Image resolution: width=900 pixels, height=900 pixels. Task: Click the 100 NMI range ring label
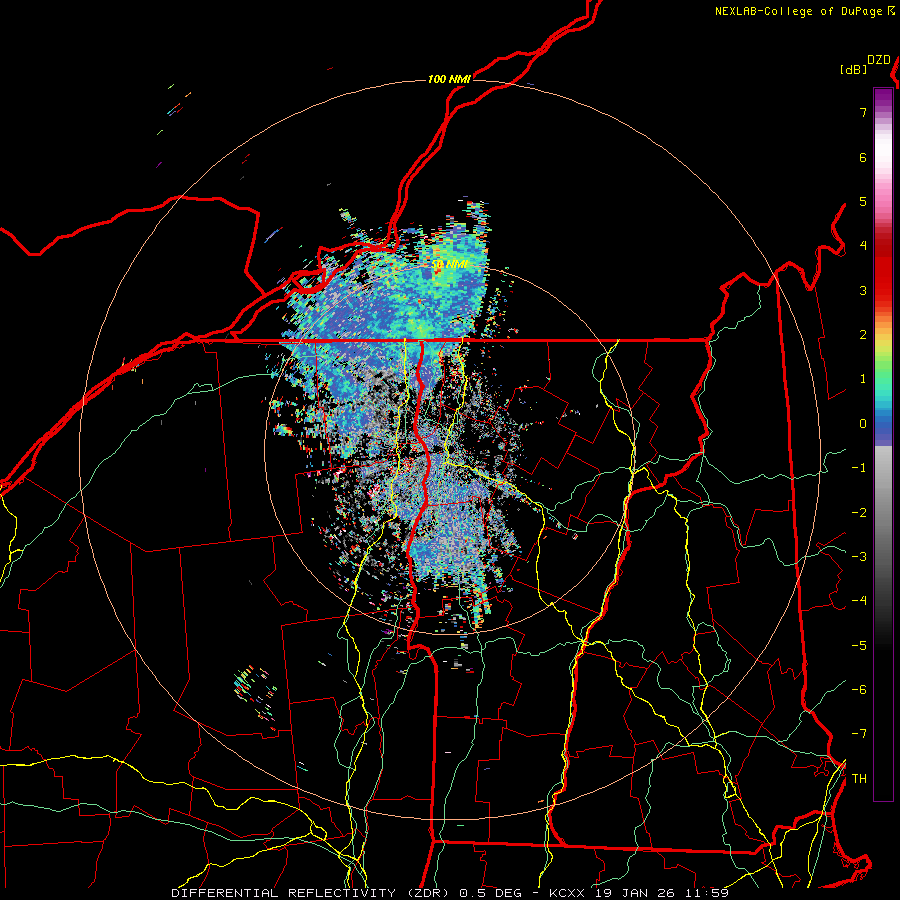[449, 79]
